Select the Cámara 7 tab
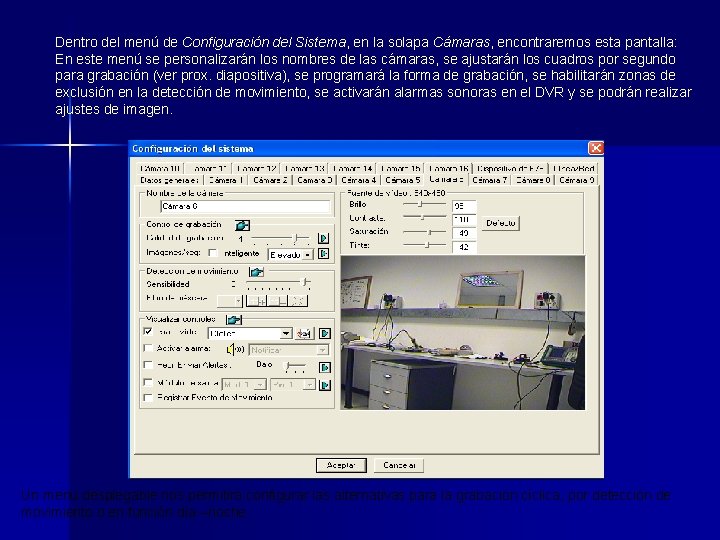720x540 pixels. click(x=489, y=180)
